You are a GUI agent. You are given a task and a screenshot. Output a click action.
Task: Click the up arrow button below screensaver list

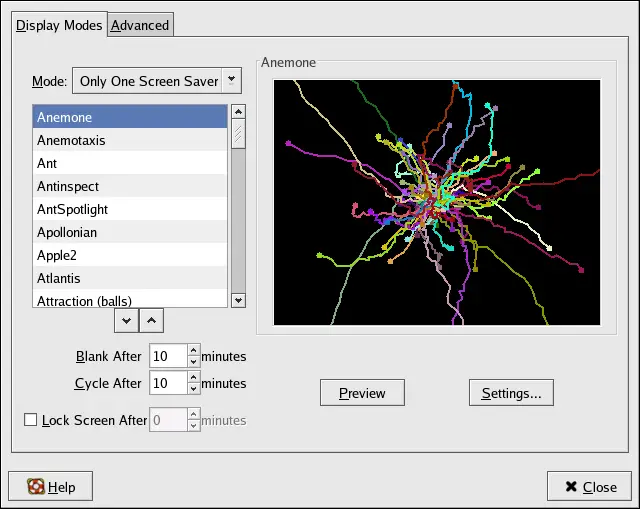click(x=151, y=320)
